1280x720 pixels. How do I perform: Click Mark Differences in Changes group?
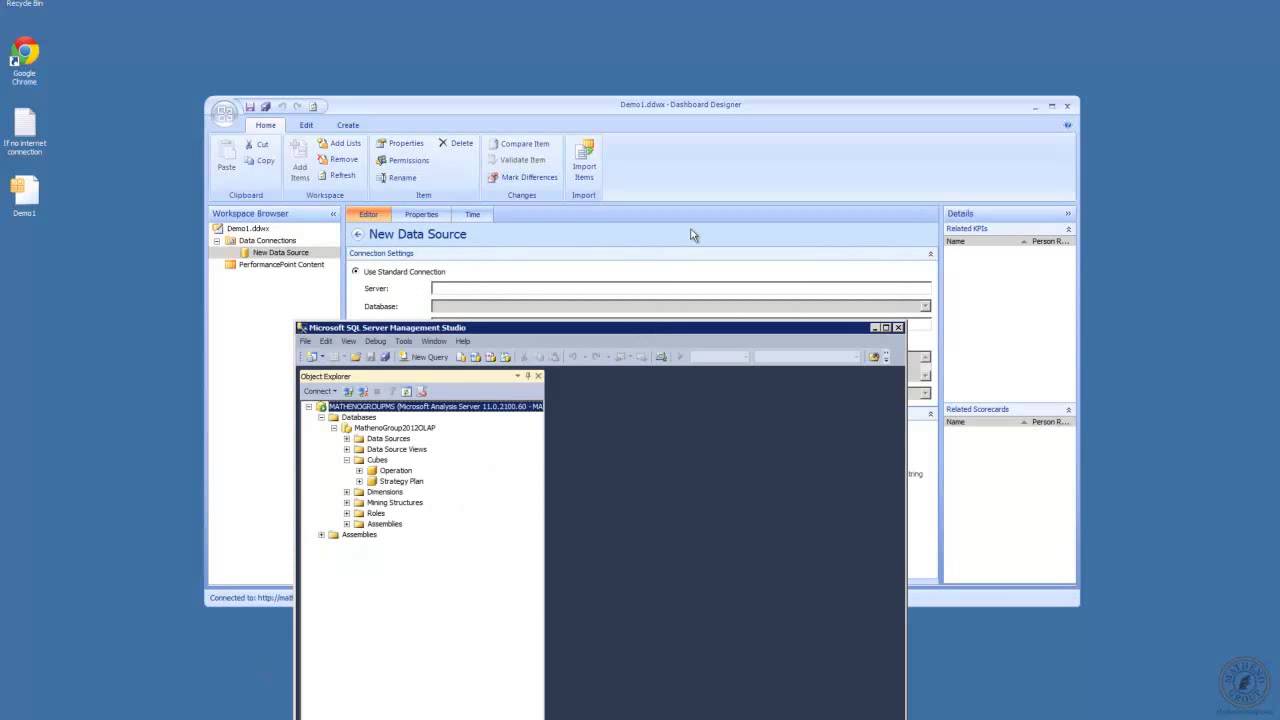[522, 177]
